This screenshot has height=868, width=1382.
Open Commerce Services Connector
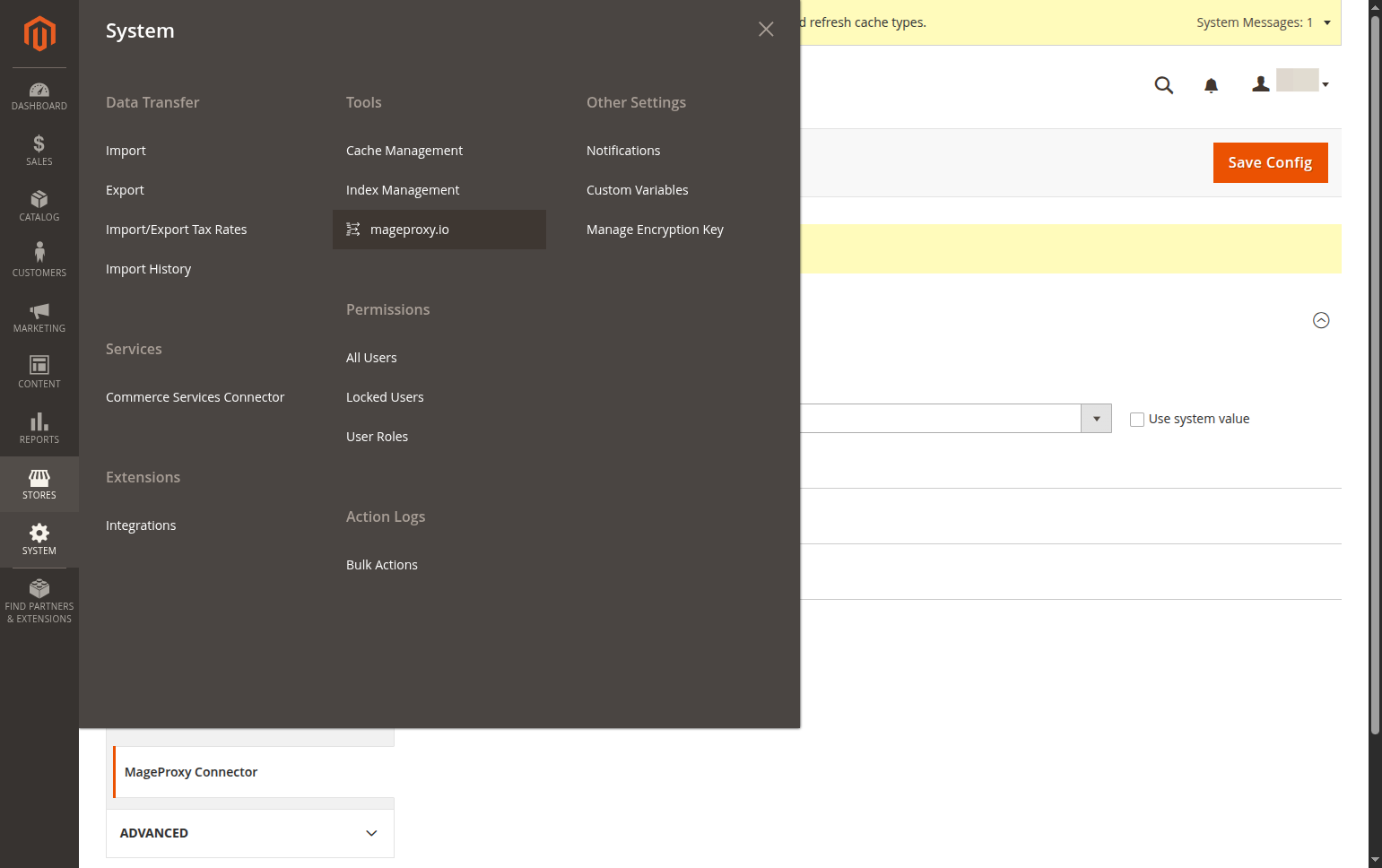[x=196, y=397]
